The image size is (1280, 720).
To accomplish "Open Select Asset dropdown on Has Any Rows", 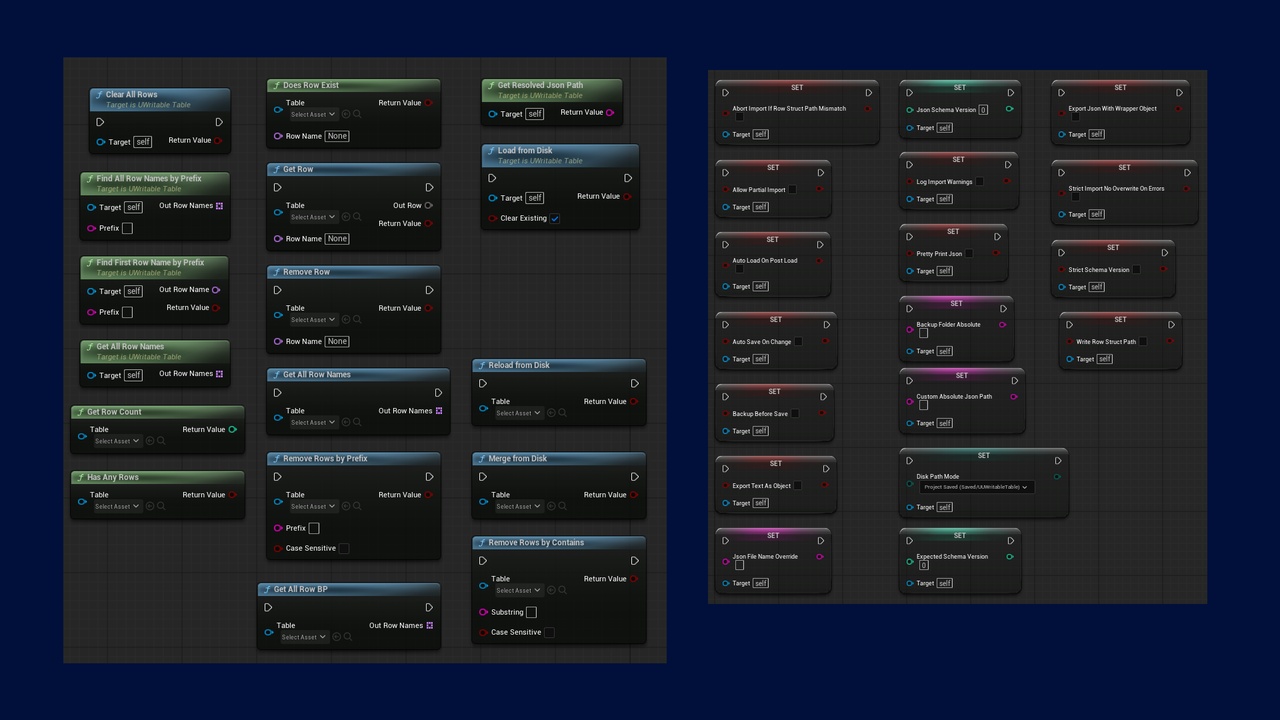I will coord(117,506).
